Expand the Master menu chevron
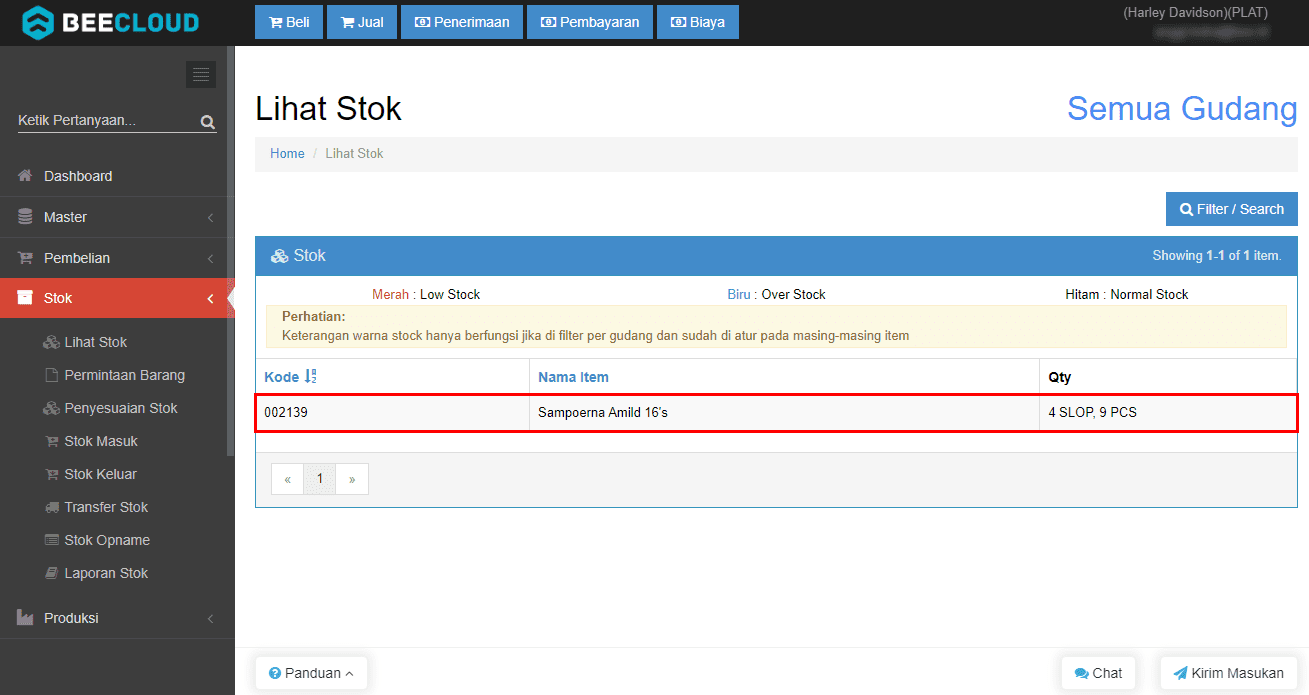This screenshot has height=695, width=1309. tap(210, 217)
